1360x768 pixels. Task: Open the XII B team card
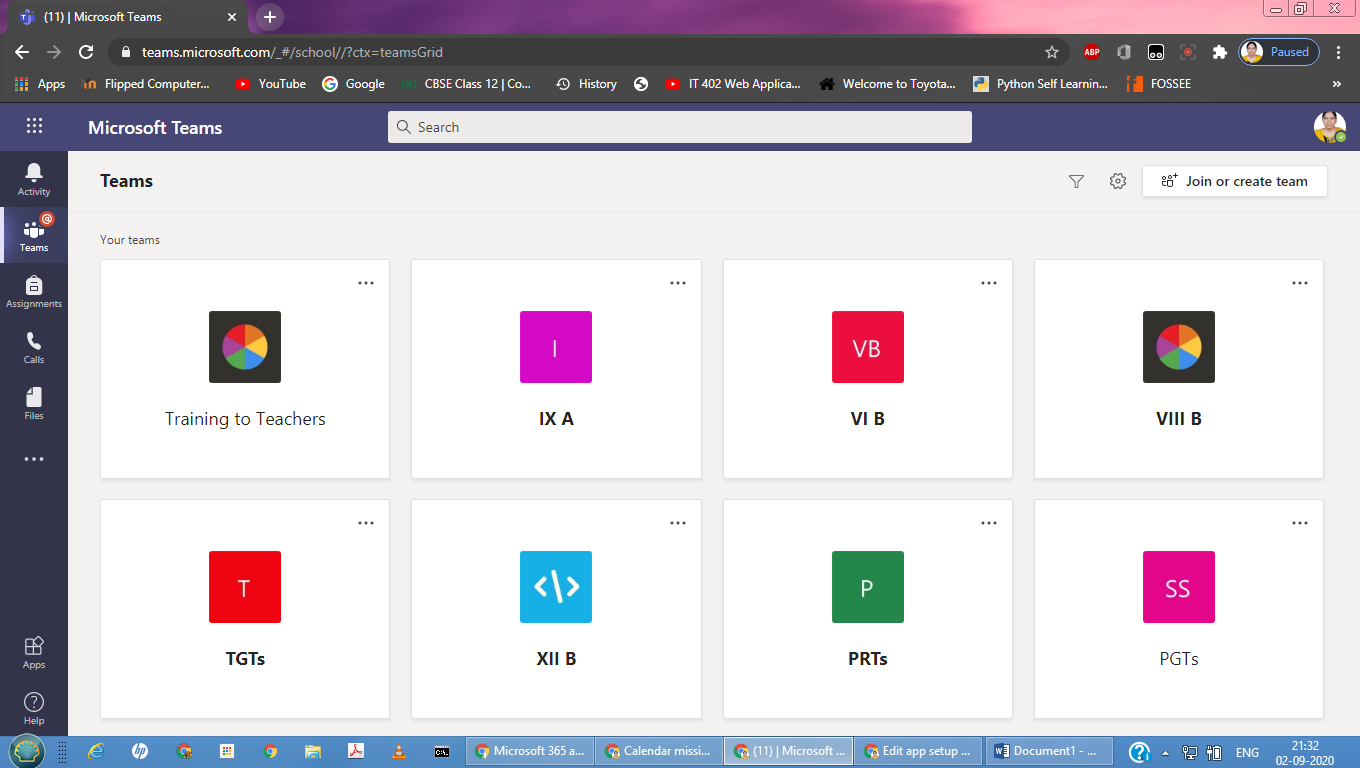556,609
